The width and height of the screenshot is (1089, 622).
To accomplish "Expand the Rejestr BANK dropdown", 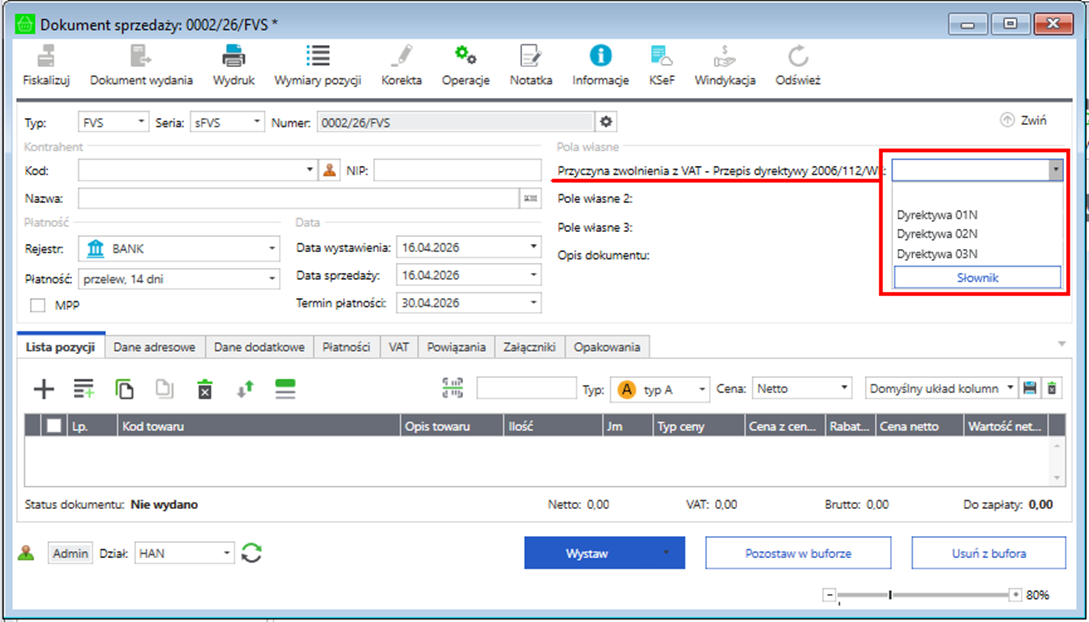I will pyautogui.click(x=272, y=248).
